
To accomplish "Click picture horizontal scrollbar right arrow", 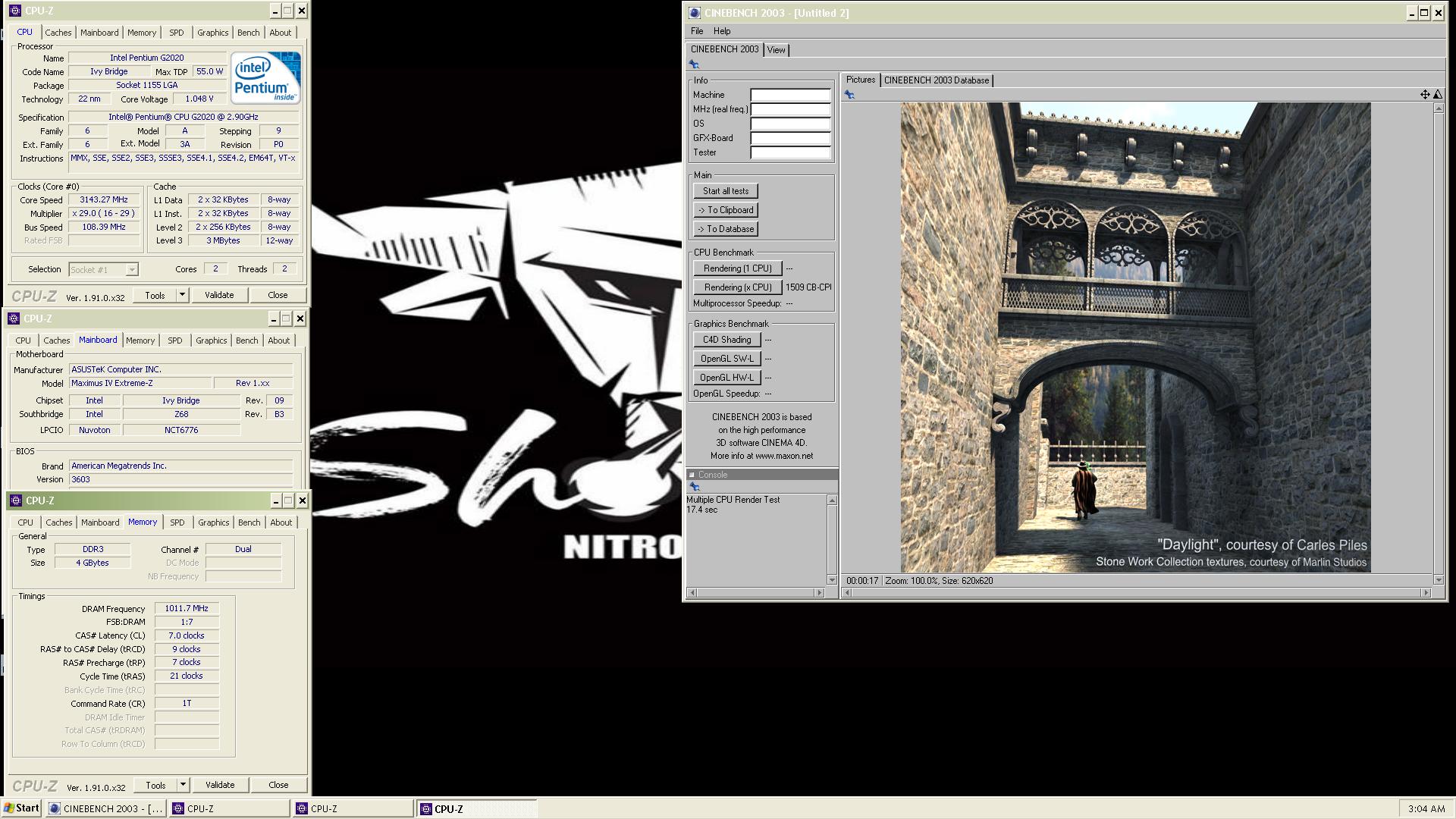I will pyautogui.click(x=1426, y=593).
